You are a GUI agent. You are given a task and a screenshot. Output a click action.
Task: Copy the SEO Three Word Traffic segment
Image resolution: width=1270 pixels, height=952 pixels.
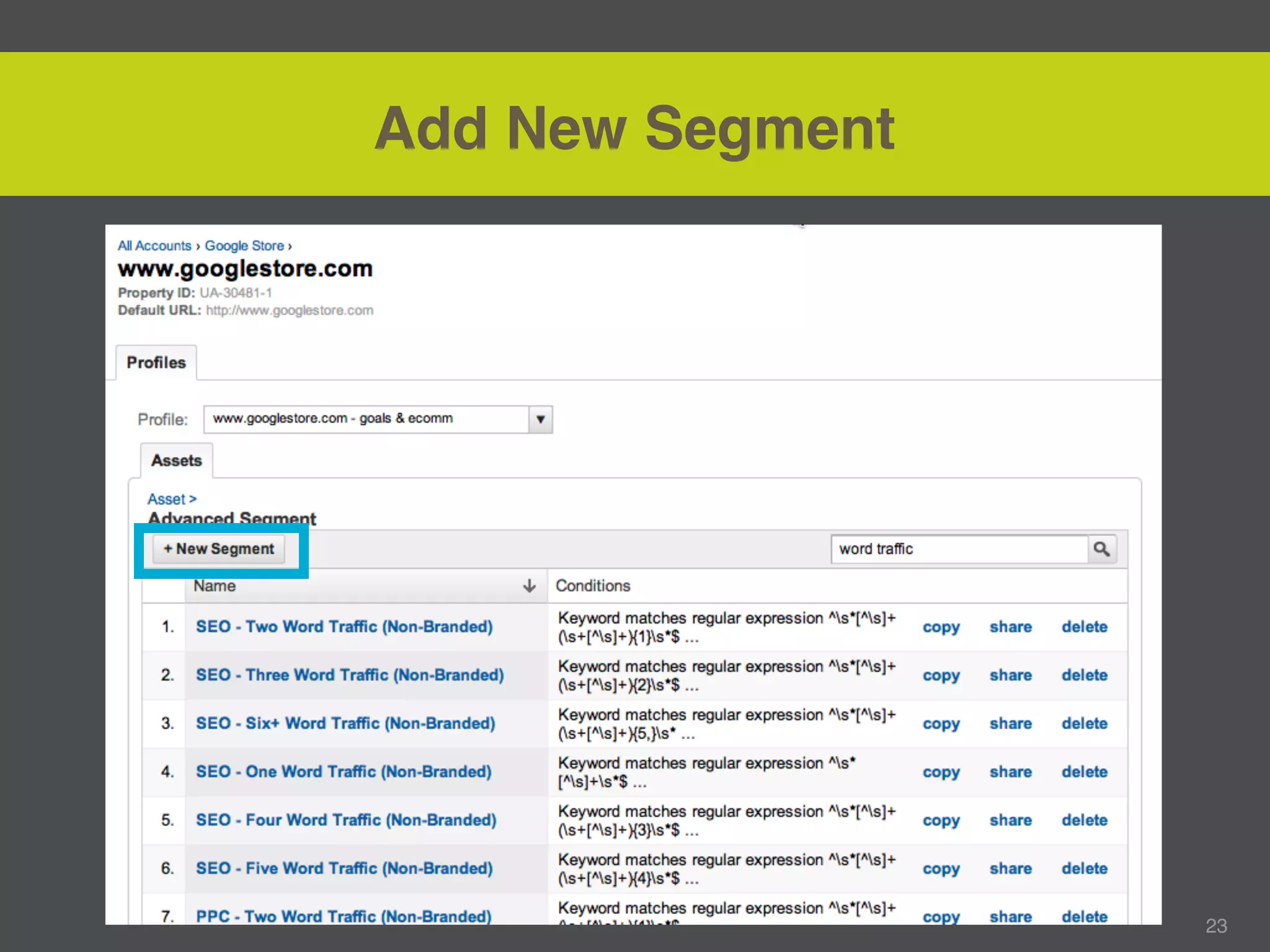(x=941, y=675)
